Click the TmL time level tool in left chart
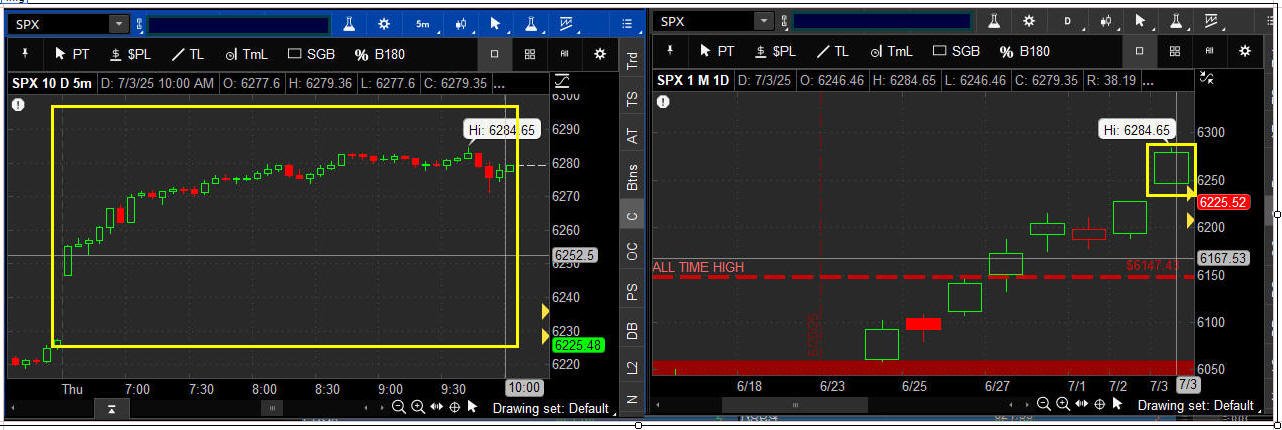 click(246, 53)
